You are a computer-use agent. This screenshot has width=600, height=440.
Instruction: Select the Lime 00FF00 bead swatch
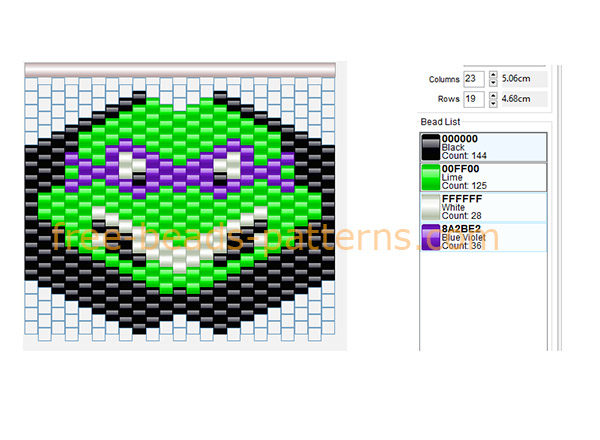(x=430, y=177)
